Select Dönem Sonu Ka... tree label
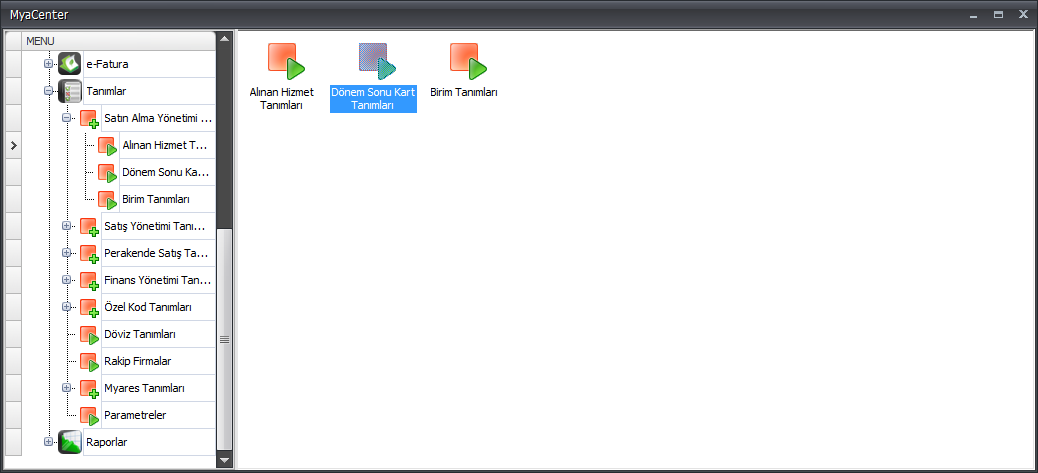This screenshot has width=1038, height=473. click(165, 173)
